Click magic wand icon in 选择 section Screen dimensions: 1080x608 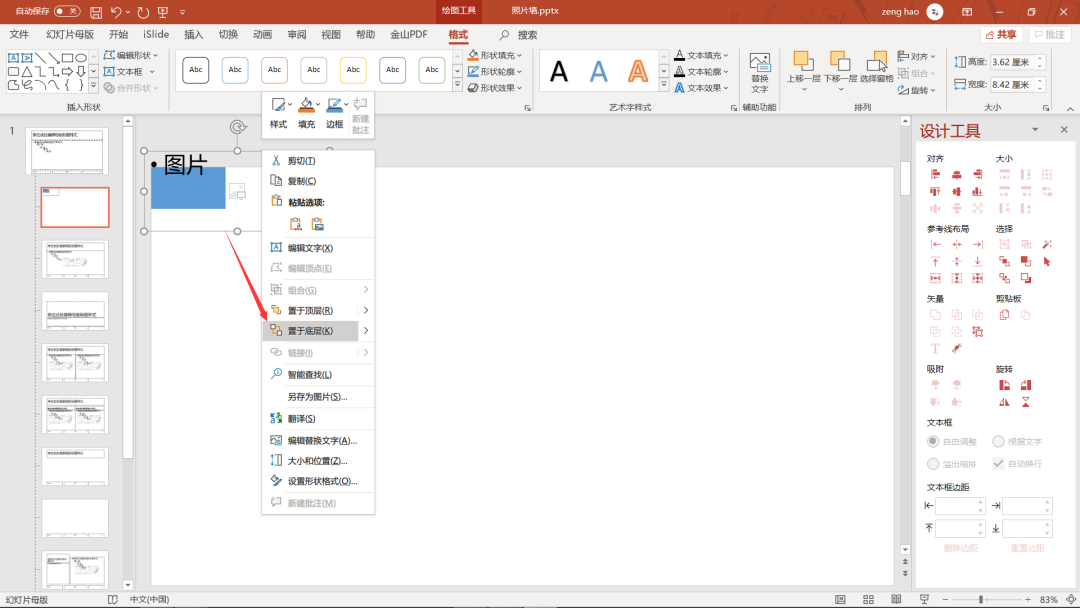point(1047,244)
